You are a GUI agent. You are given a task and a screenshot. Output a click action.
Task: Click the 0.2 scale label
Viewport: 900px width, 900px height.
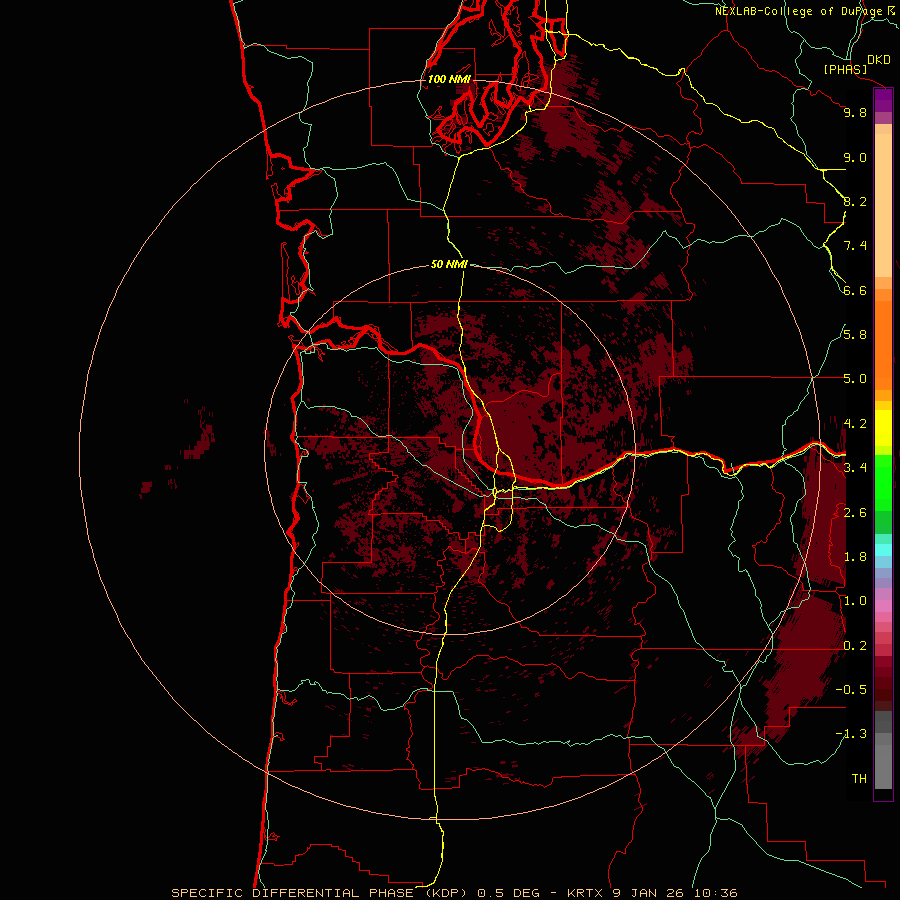point(855,646)
